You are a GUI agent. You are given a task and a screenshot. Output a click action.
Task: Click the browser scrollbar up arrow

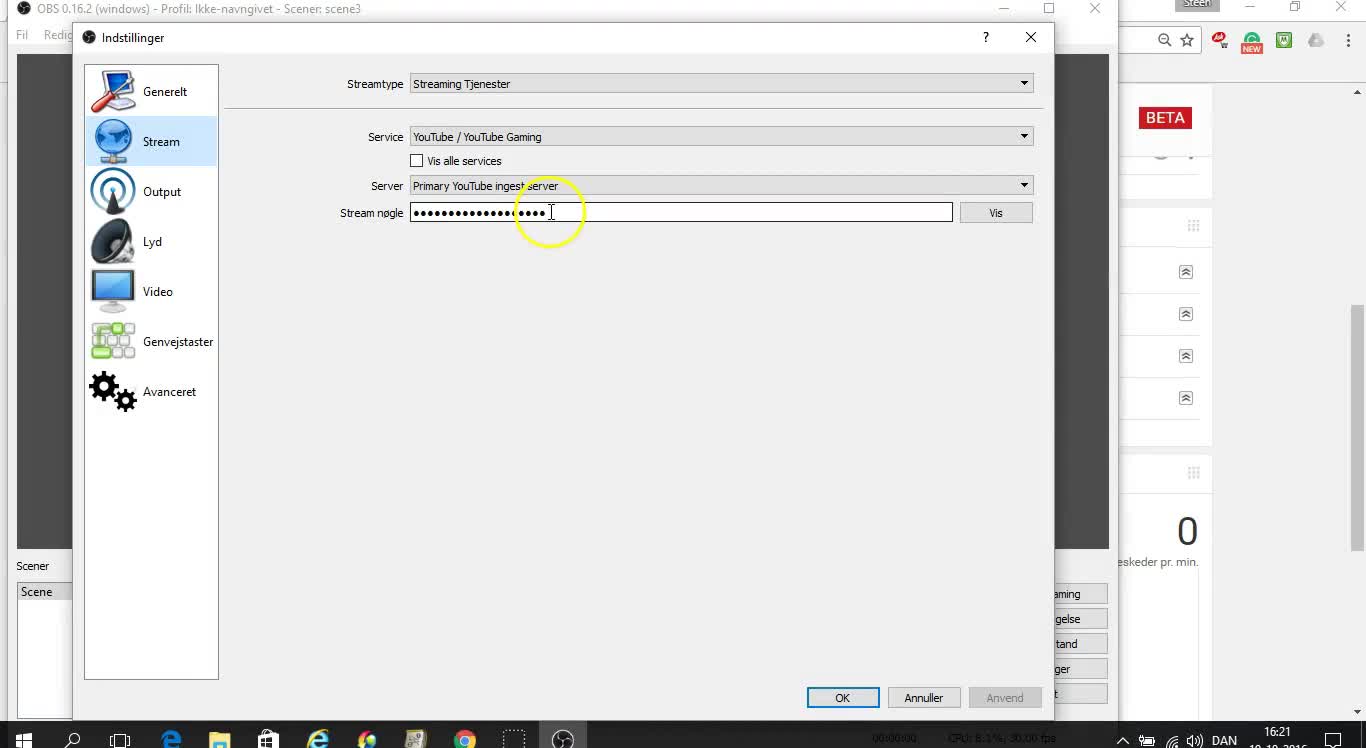pos(1358,91)
